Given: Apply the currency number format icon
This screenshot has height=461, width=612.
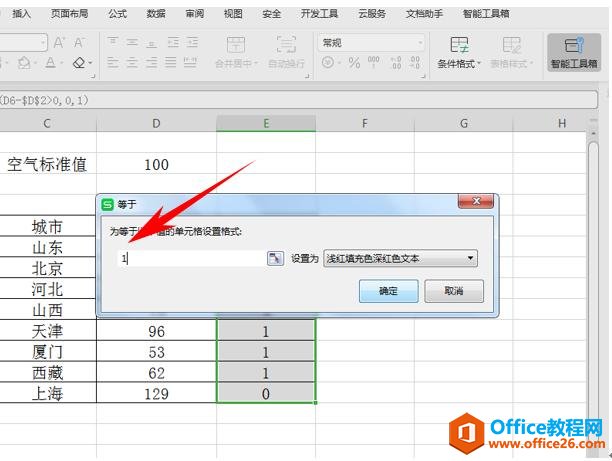Looking at the screenshot, I should 328,62.
